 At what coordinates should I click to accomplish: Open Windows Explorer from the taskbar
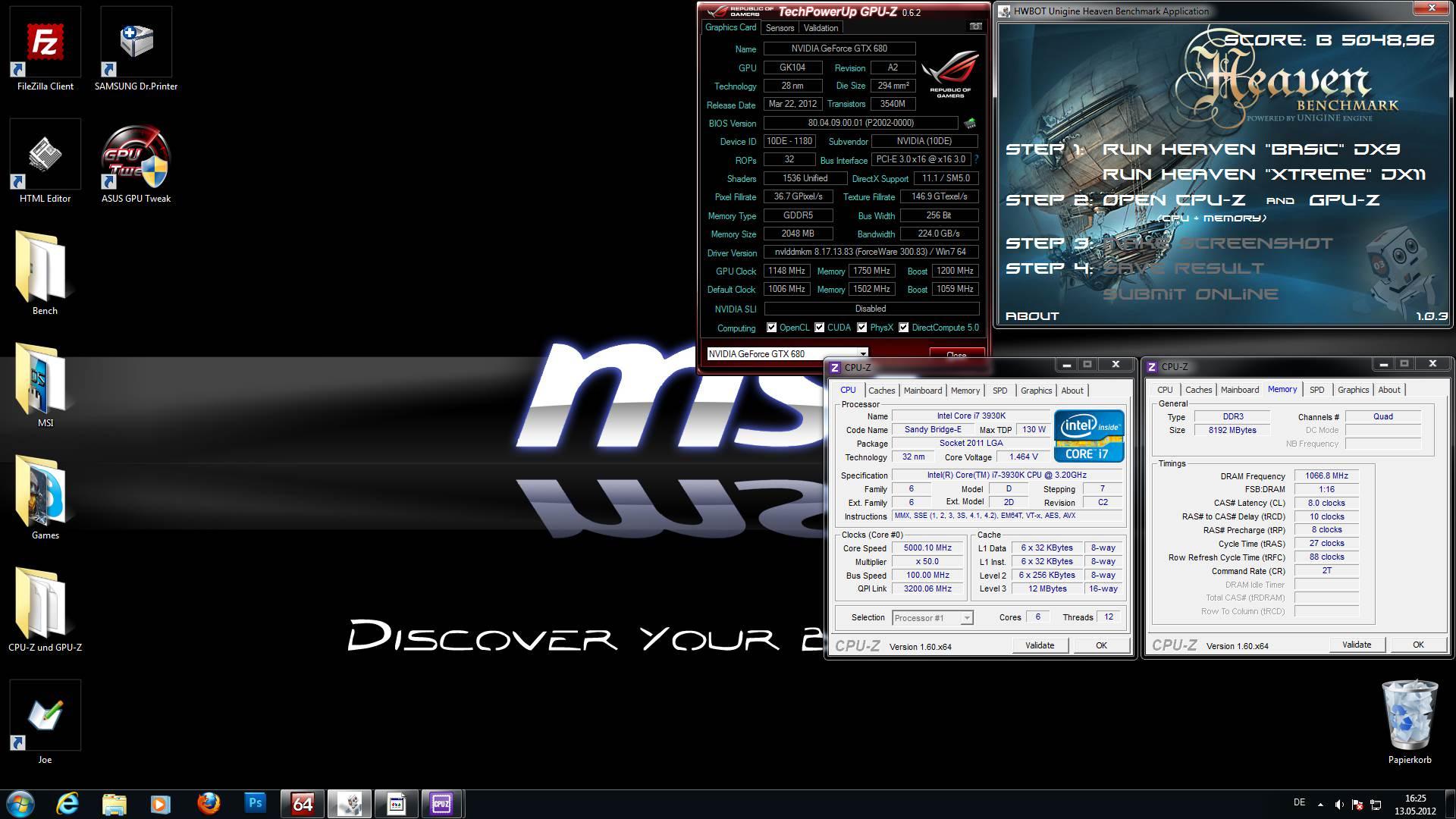[114, 804]
